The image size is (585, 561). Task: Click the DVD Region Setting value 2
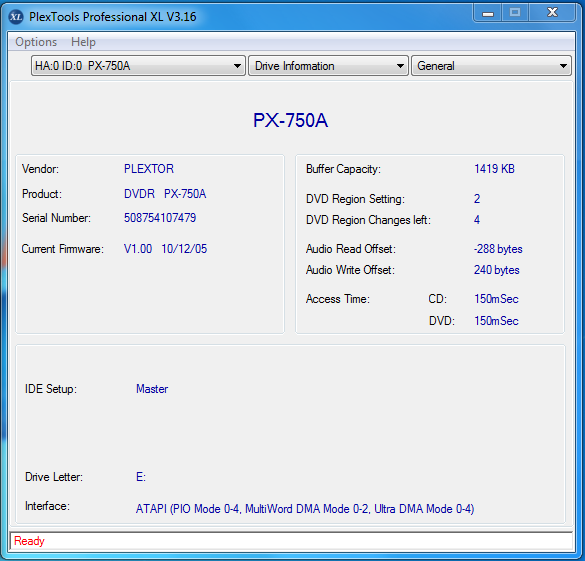(x=477, y=198)
